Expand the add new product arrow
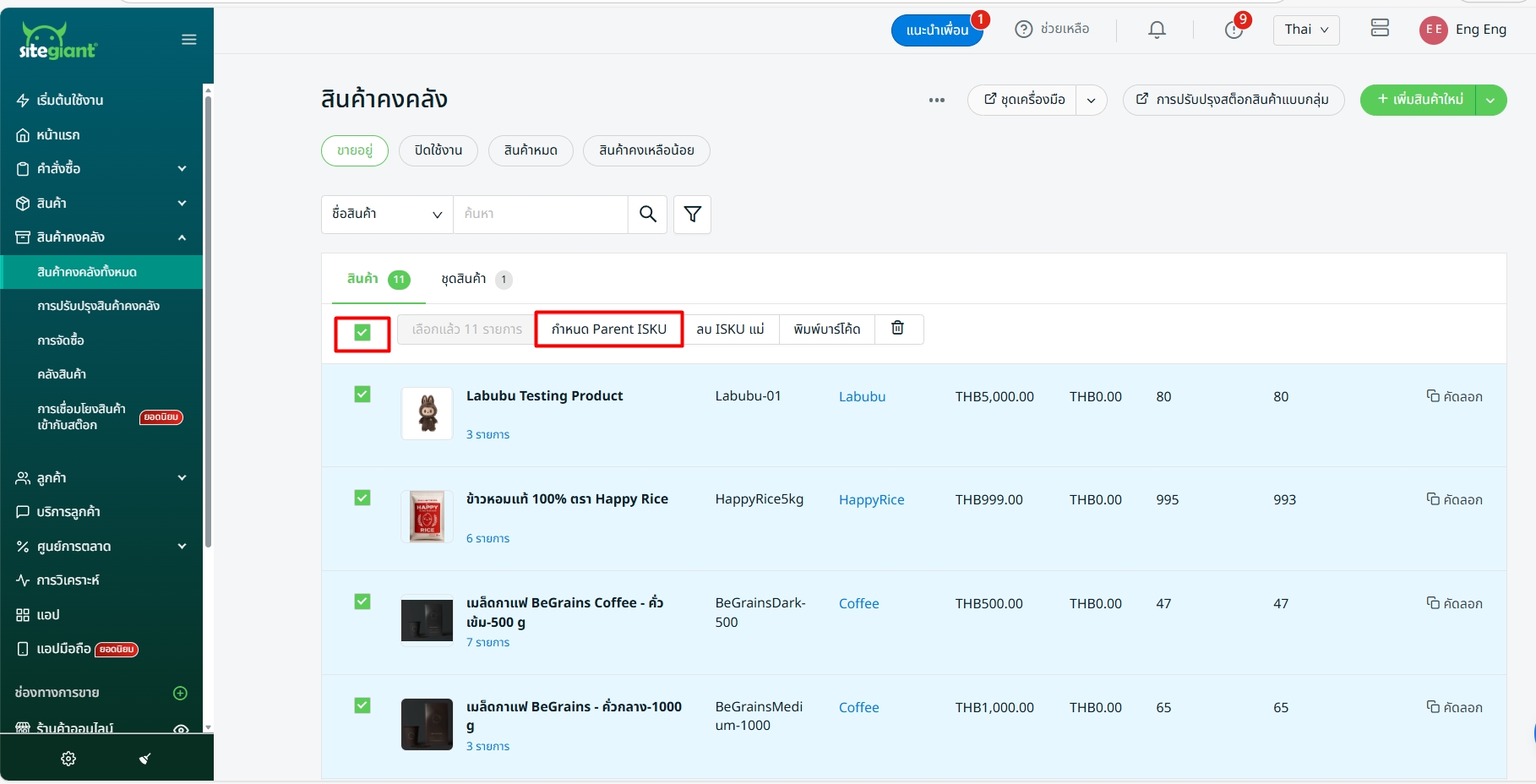 pos(1491,100)
